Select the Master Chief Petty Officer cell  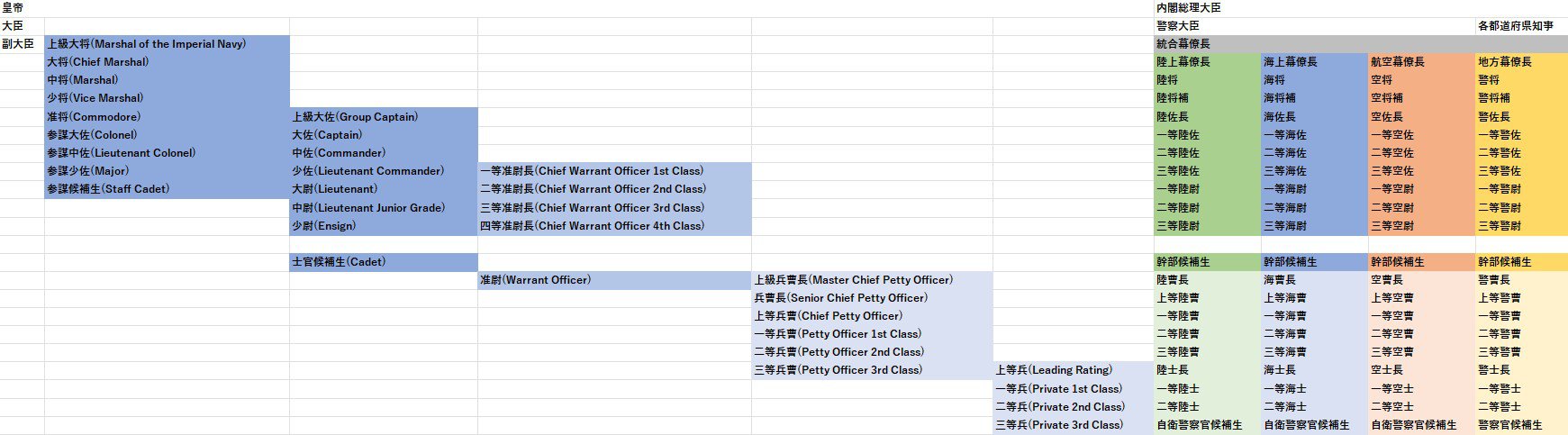[x=853, y=280]
